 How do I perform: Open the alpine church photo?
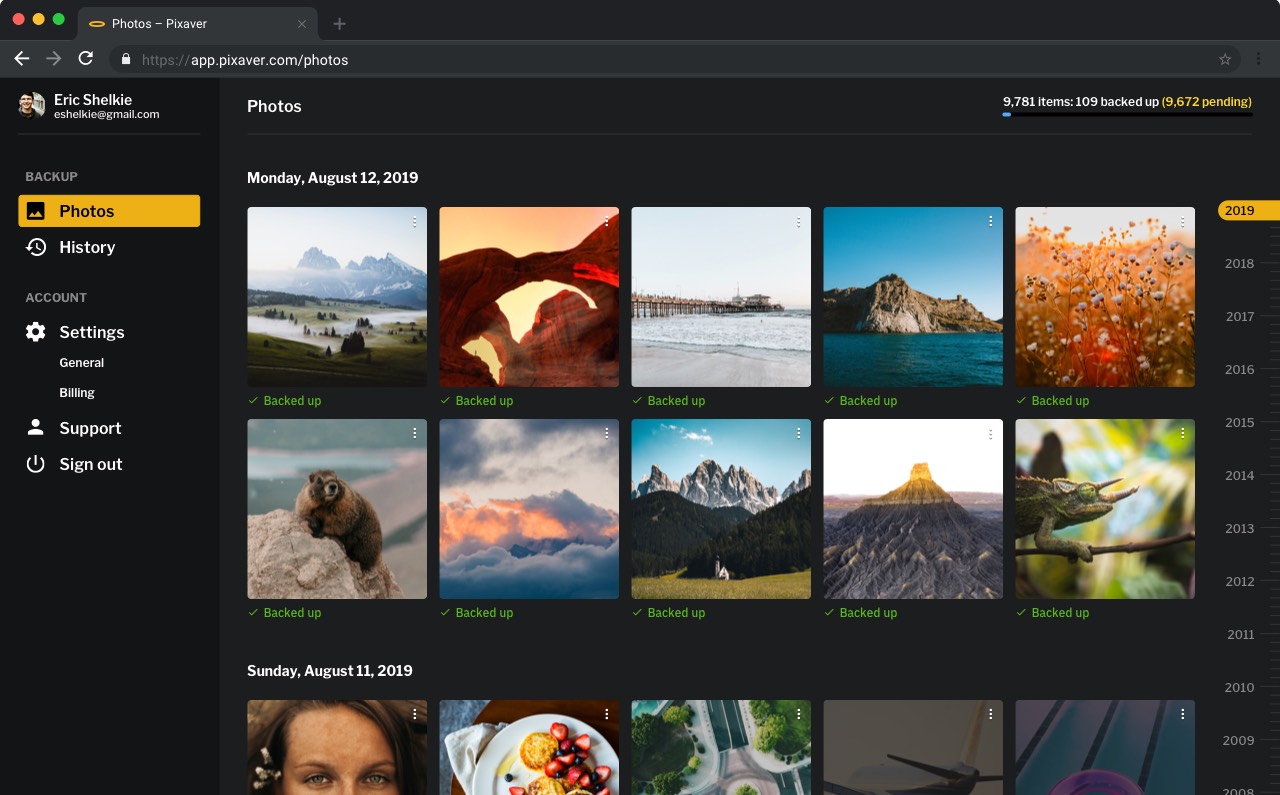click(x=721, y=509)
